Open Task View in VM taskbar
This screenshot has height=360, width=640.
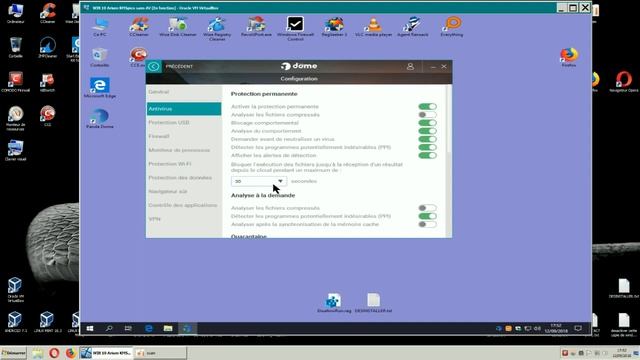click(128, 328)
